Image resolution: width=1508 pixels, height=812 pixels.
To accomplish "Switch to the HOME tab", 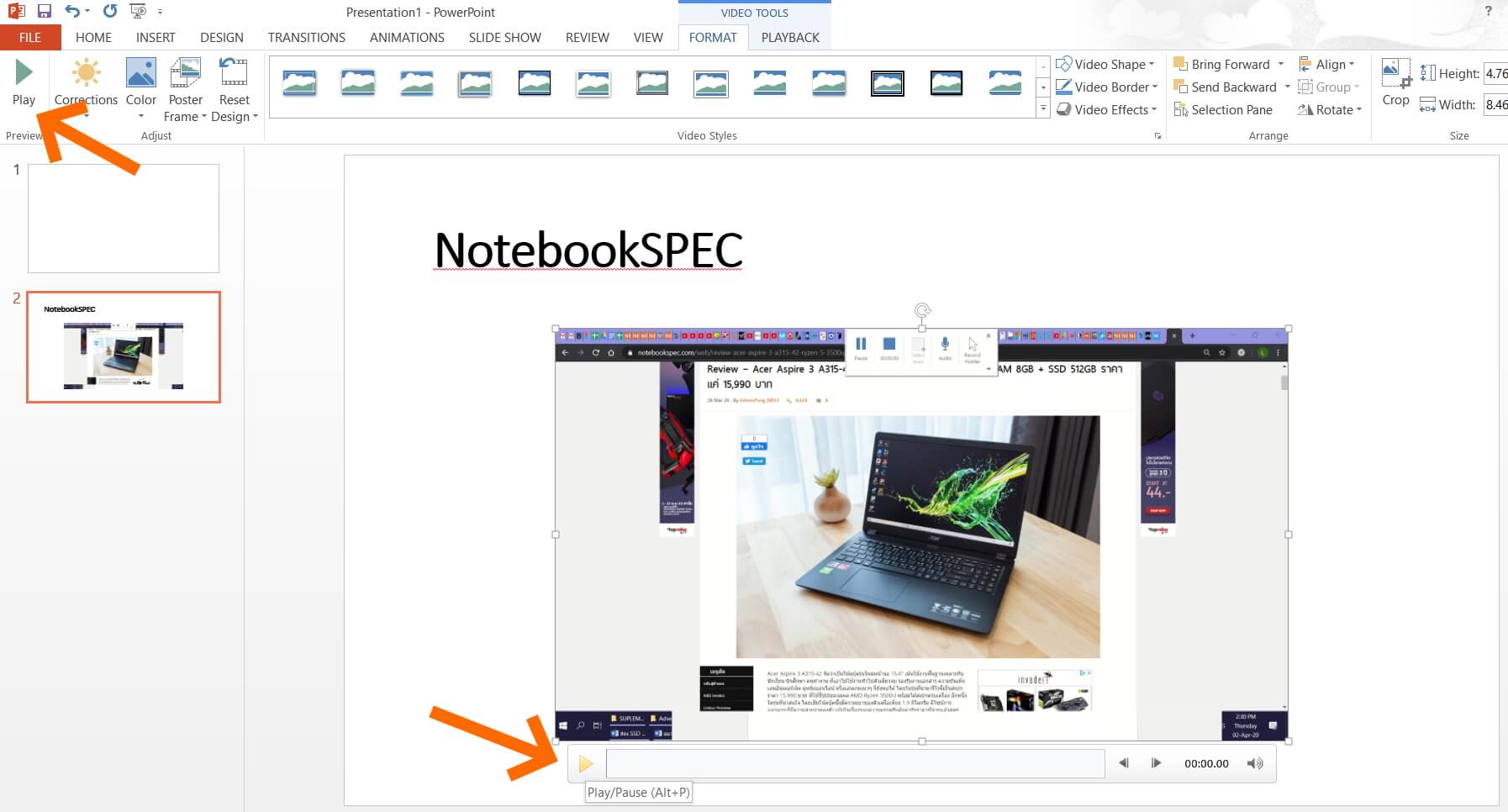I will (93, 37).
